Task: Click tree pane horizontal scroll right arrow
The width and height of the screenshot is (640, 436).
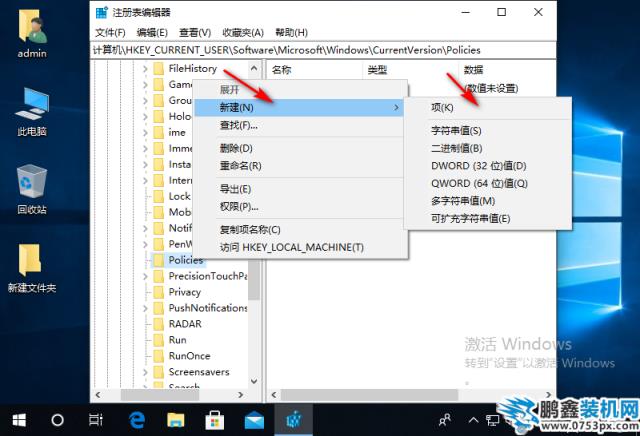Action: [240, 395]
